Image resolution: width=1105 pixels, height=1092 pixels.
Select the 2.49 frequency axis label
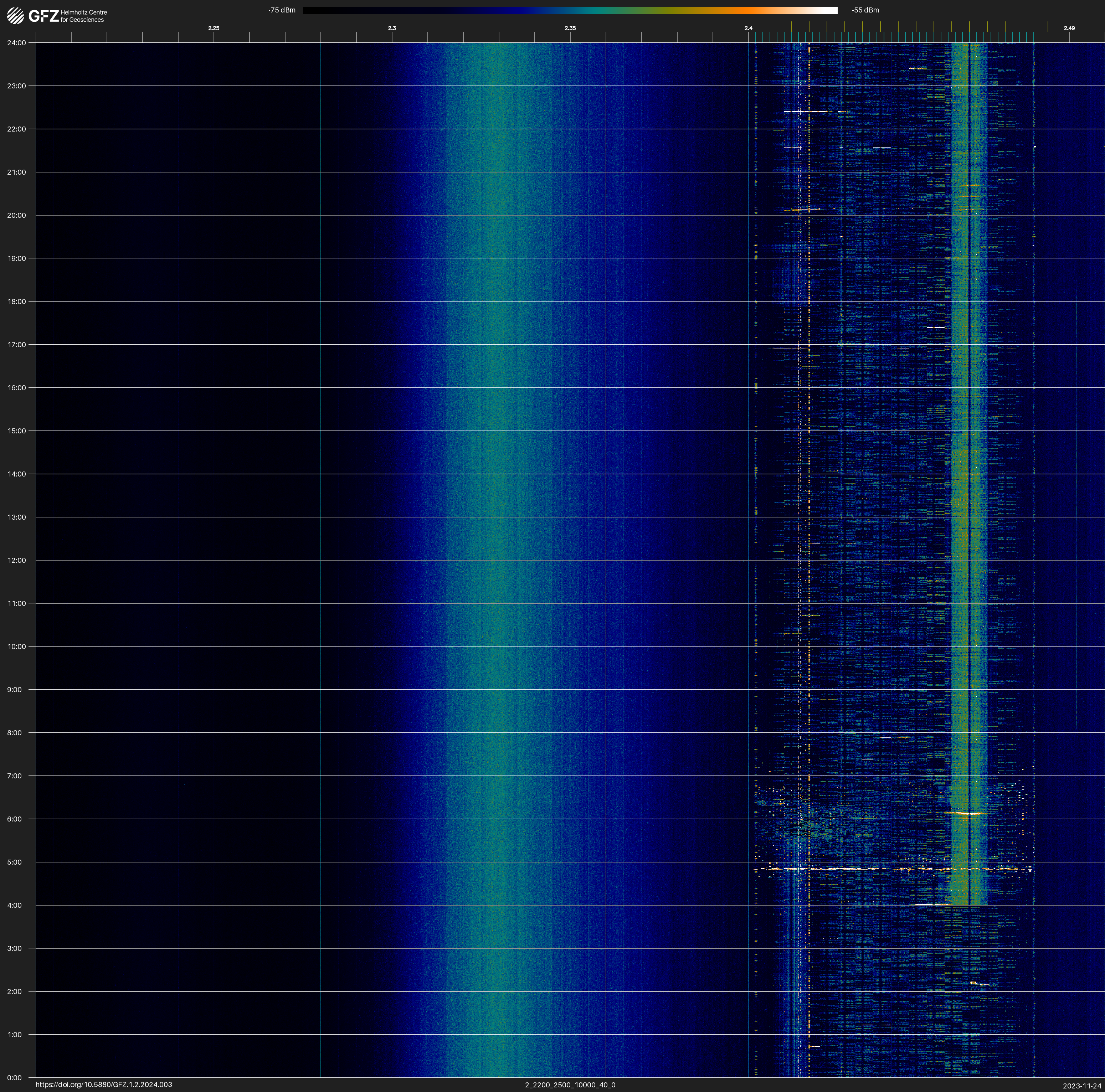coord(1068,28)
